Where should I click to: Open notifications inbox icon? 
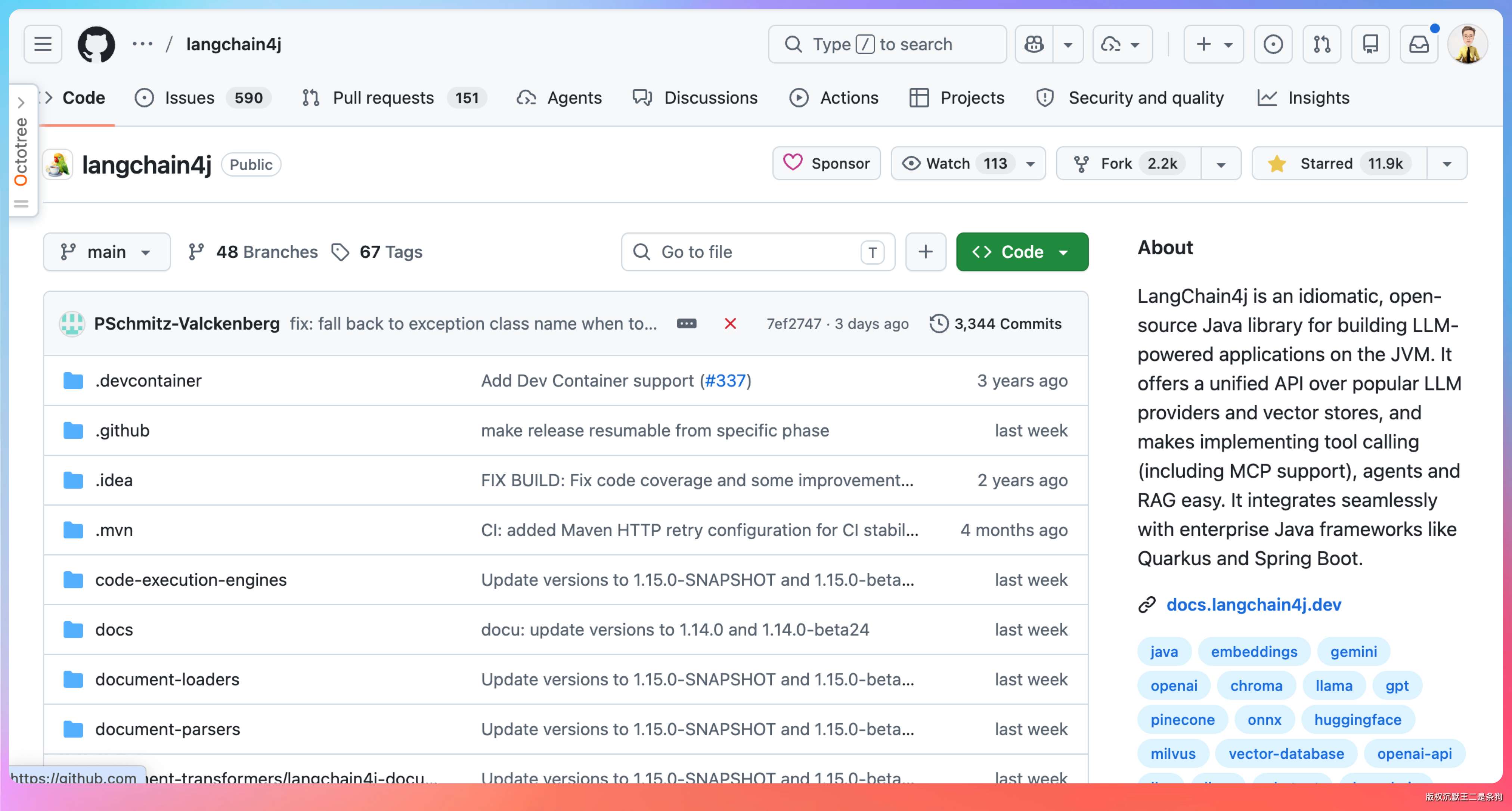pos(1419,44)
